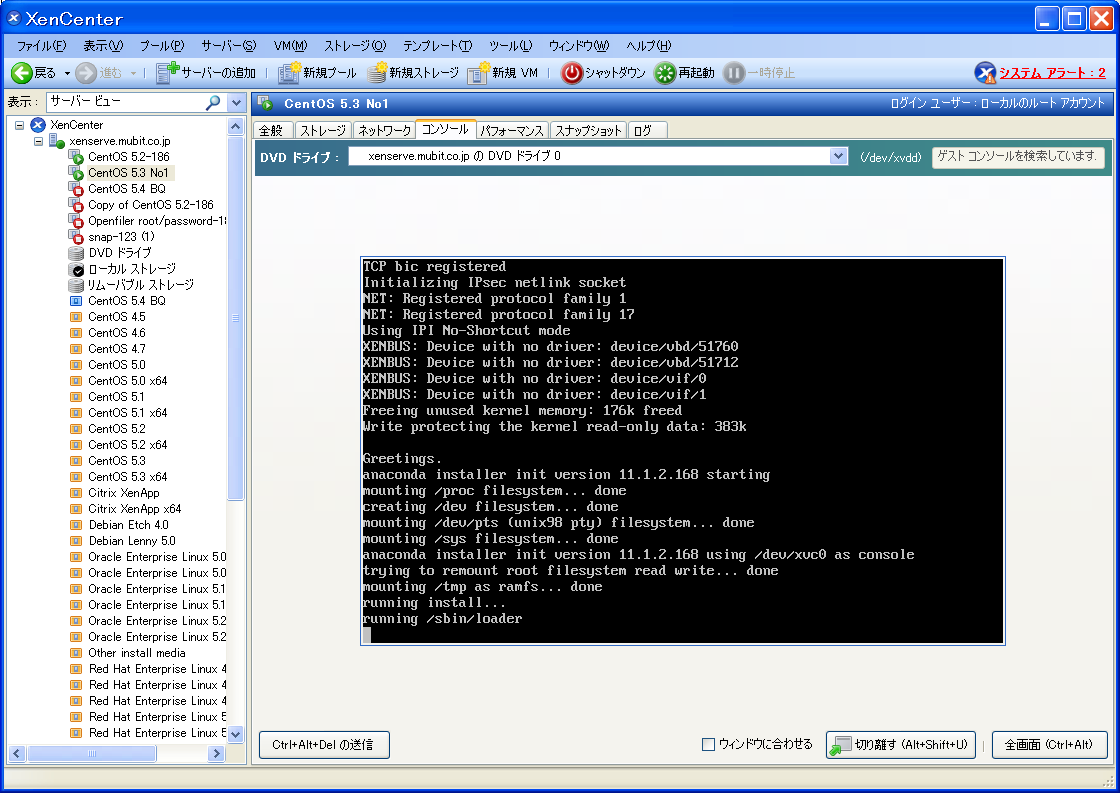Click the New VM icon (新規 VM)
Viewport: 1120px width, 793px height.
coord(478,73)
